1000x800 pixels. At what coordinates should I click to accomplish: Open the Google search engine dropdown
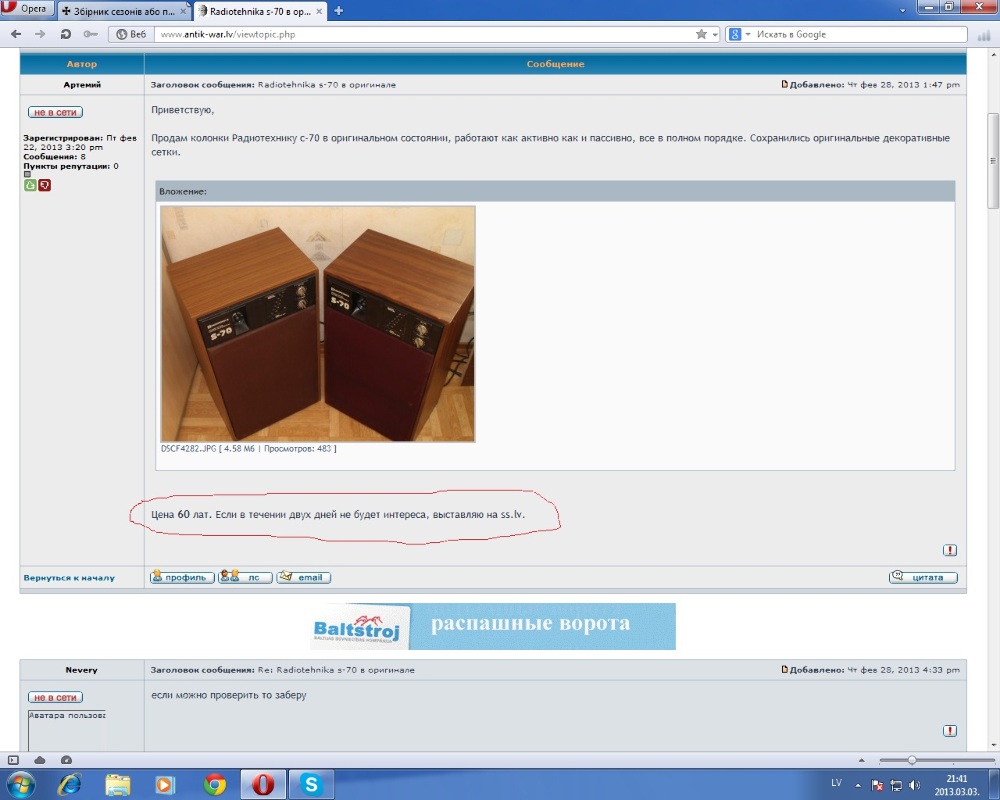740,34
